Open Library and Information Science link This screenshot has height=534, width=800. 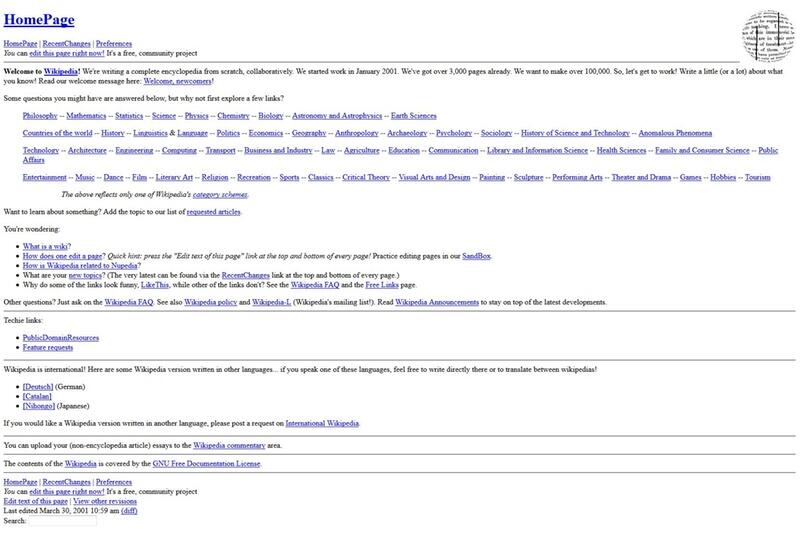coord(537,150)
